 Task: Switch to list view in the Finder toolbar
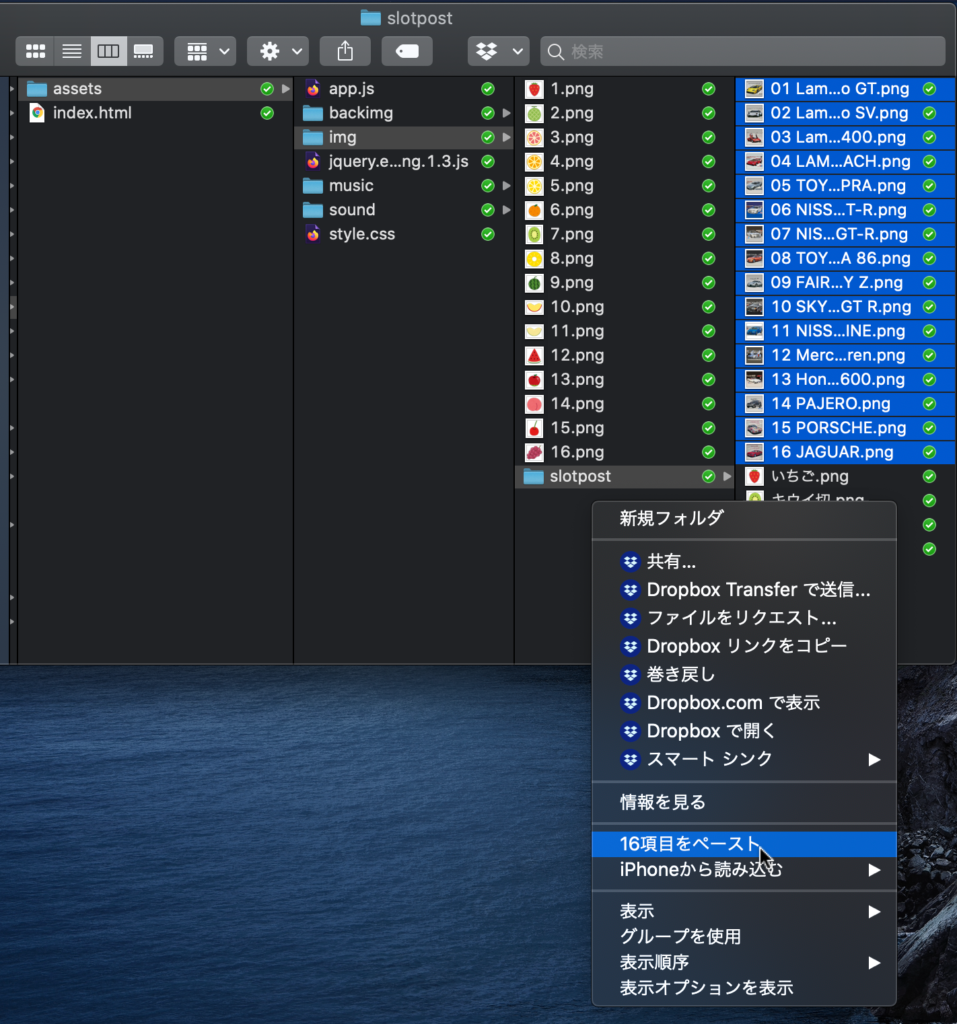[72, 51]
